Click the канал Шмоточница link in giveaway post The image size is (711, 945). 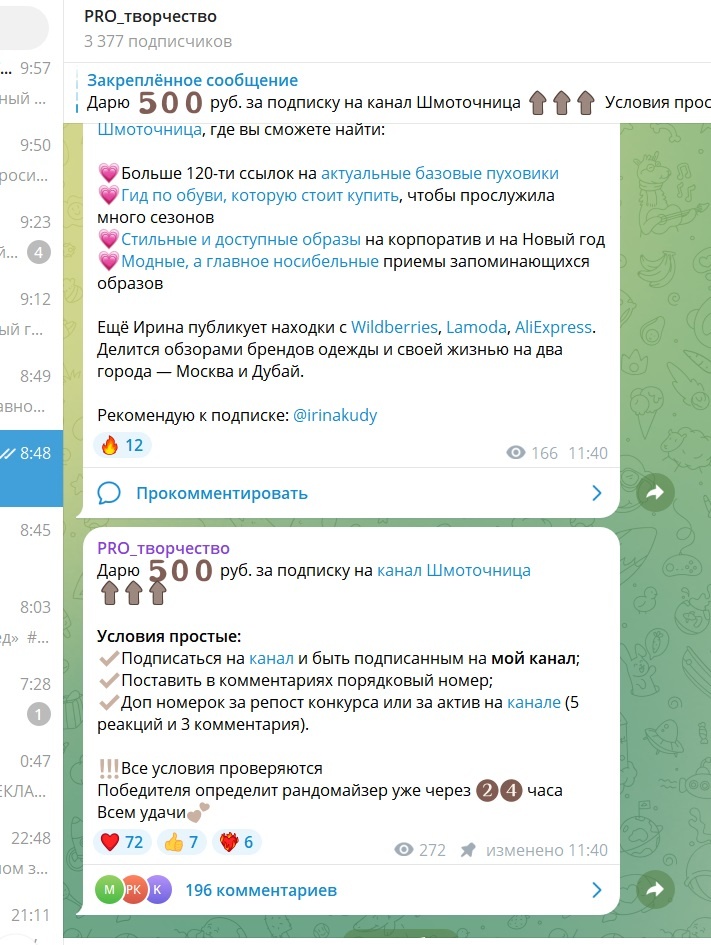454,570
